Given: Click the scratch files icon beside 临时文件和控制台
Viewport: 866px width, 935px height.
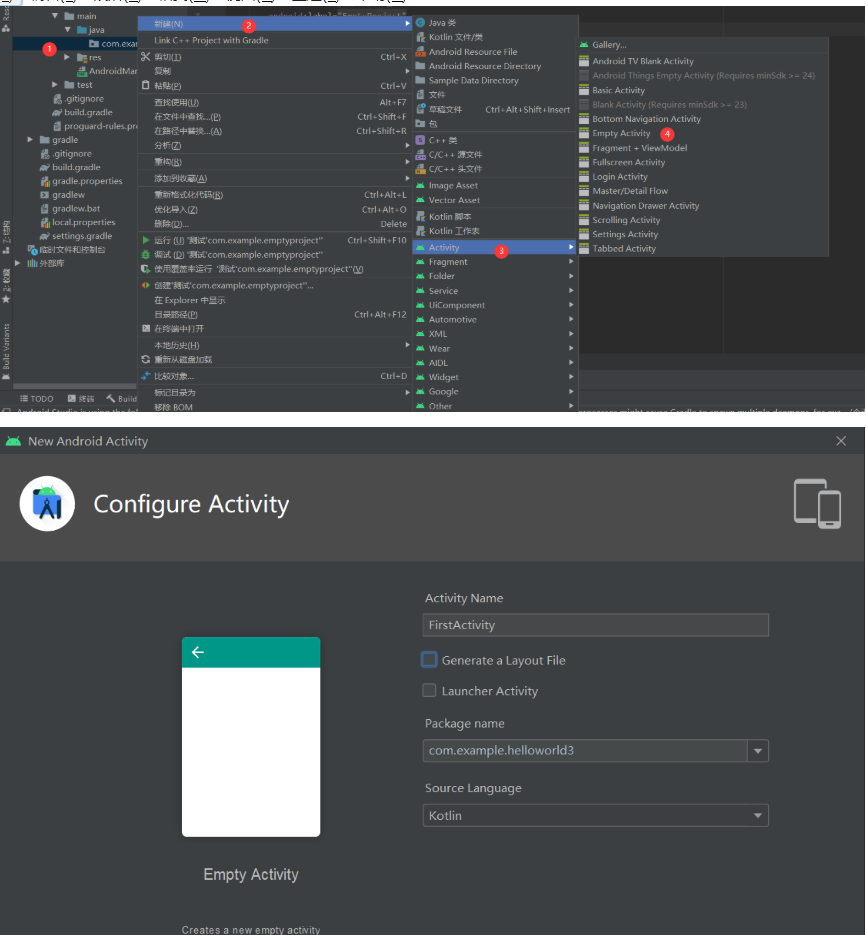Looking at the screenshot, I should [33, 250].
